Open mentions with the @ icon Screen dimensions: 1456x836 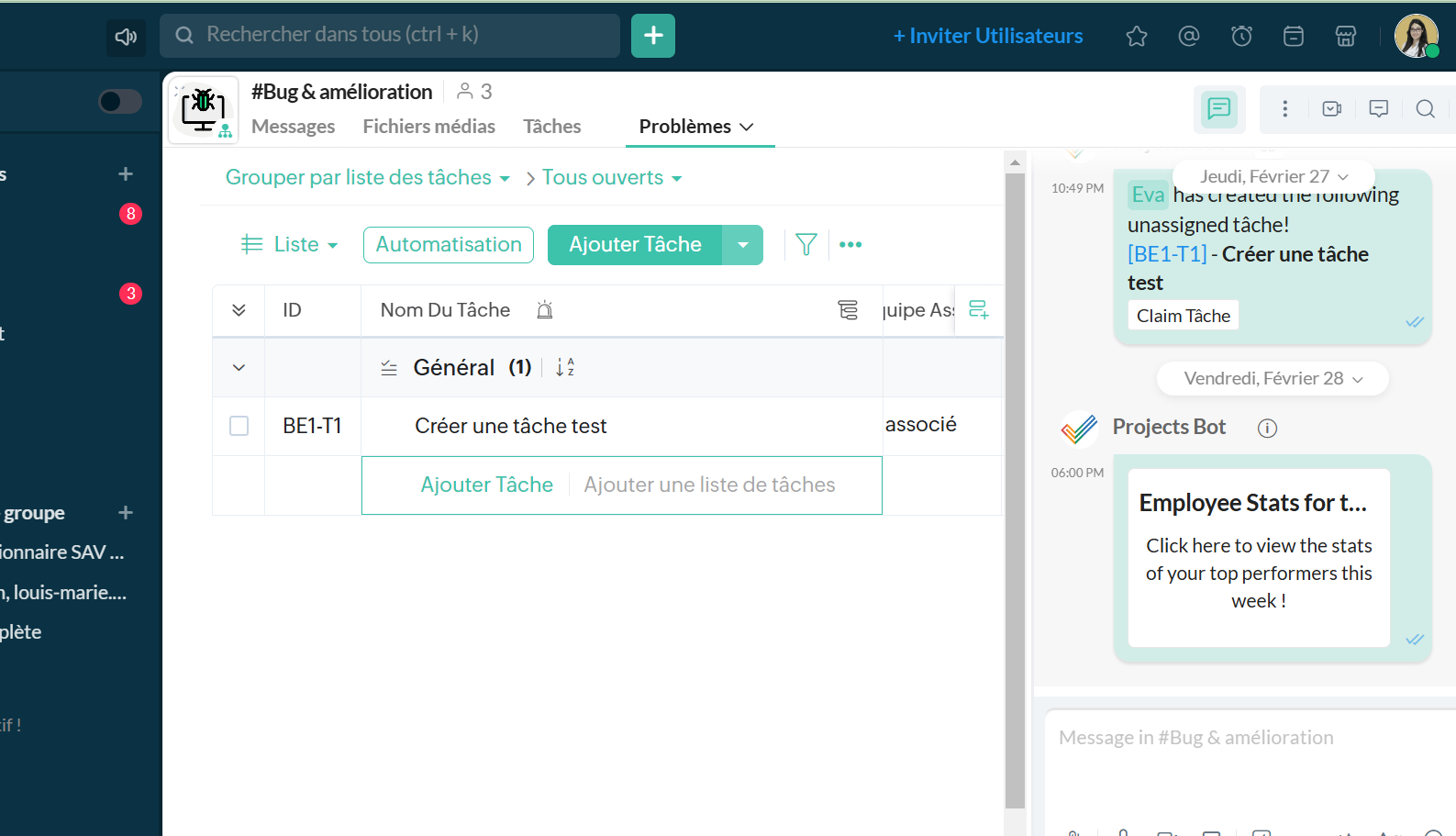[x=1189, y=36]
